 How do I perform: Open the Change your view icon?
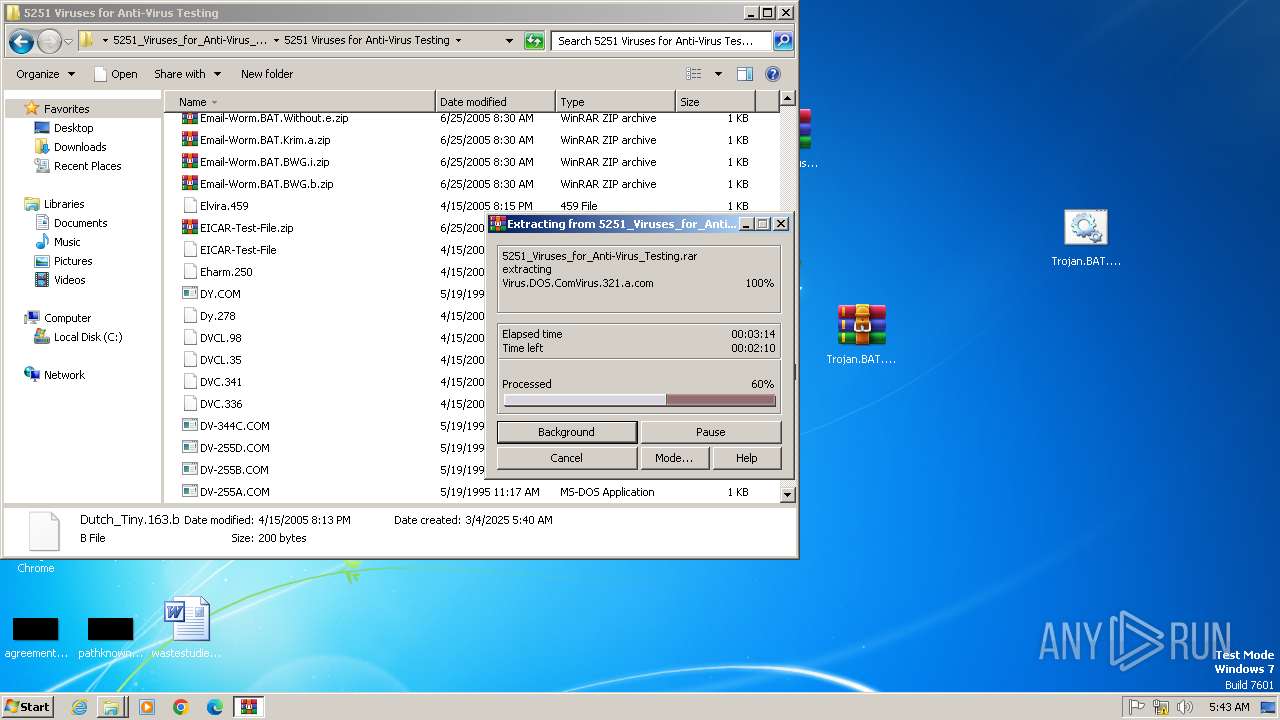pyautogui.click(x=694, y=74)
